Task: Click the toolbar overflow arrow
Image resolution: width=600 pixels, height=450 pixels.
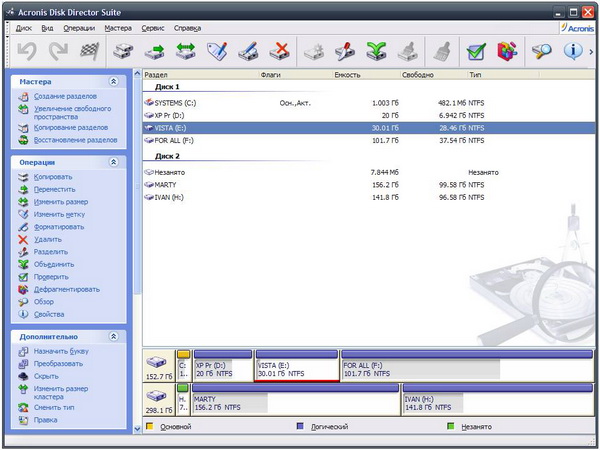Action: (x=591, y=52)
